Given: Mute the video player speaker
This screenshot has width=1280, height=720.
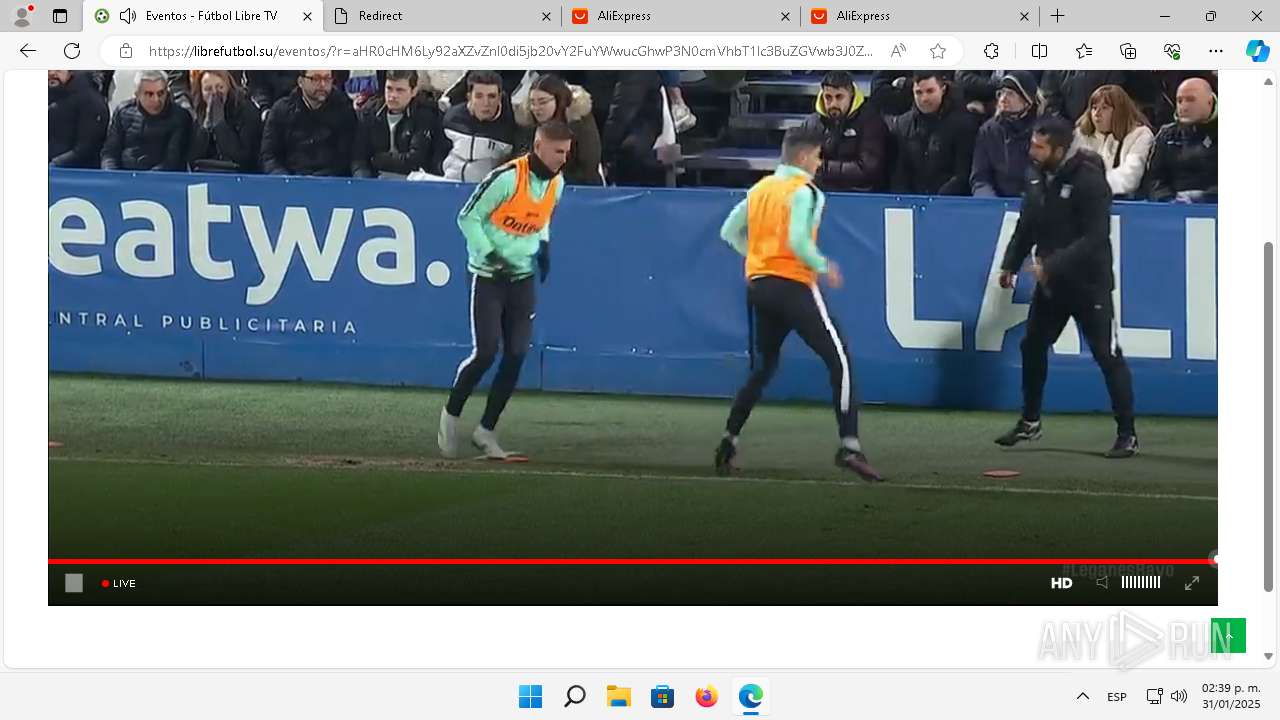Looking at the screenshot, I should (x=1102, y=582).
